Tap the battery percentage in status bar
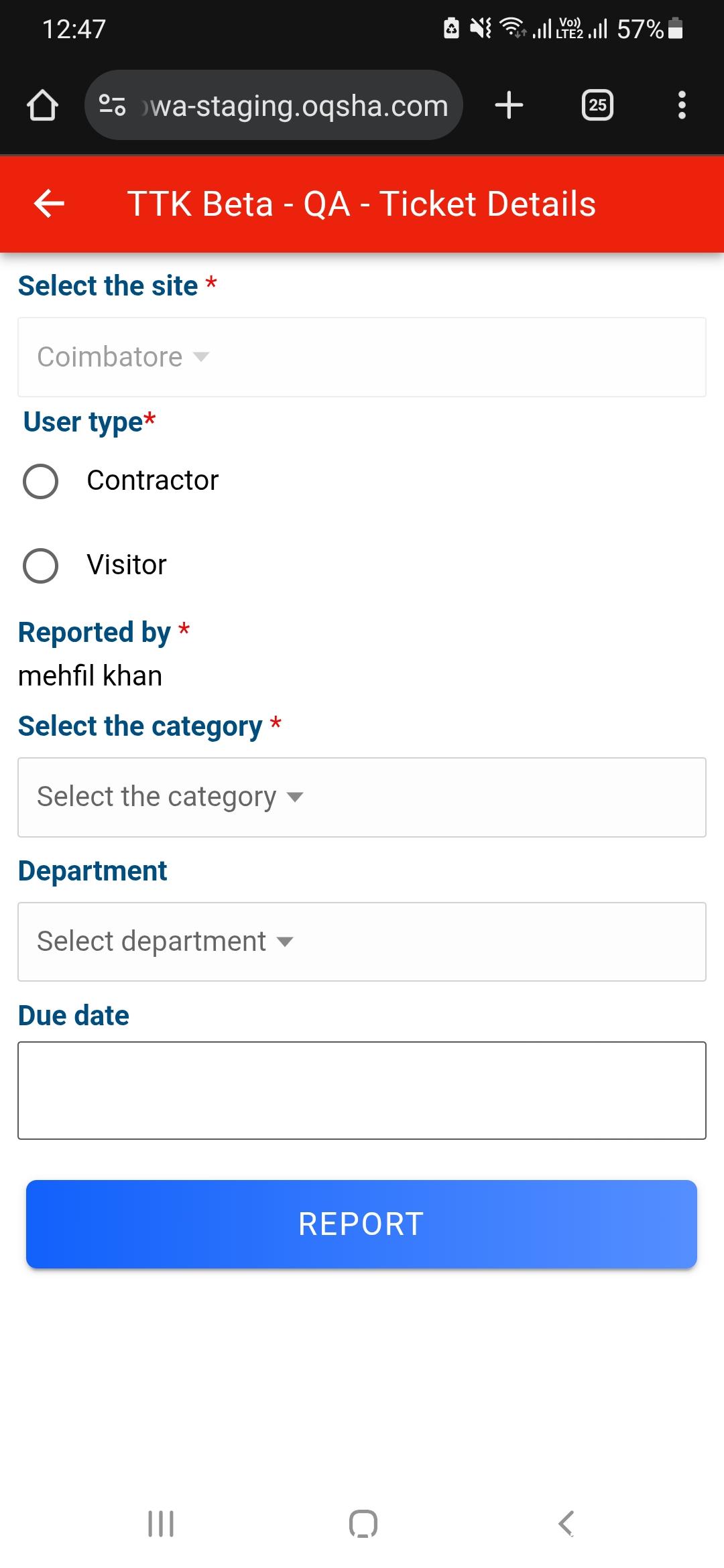 [x=640, y=29]
